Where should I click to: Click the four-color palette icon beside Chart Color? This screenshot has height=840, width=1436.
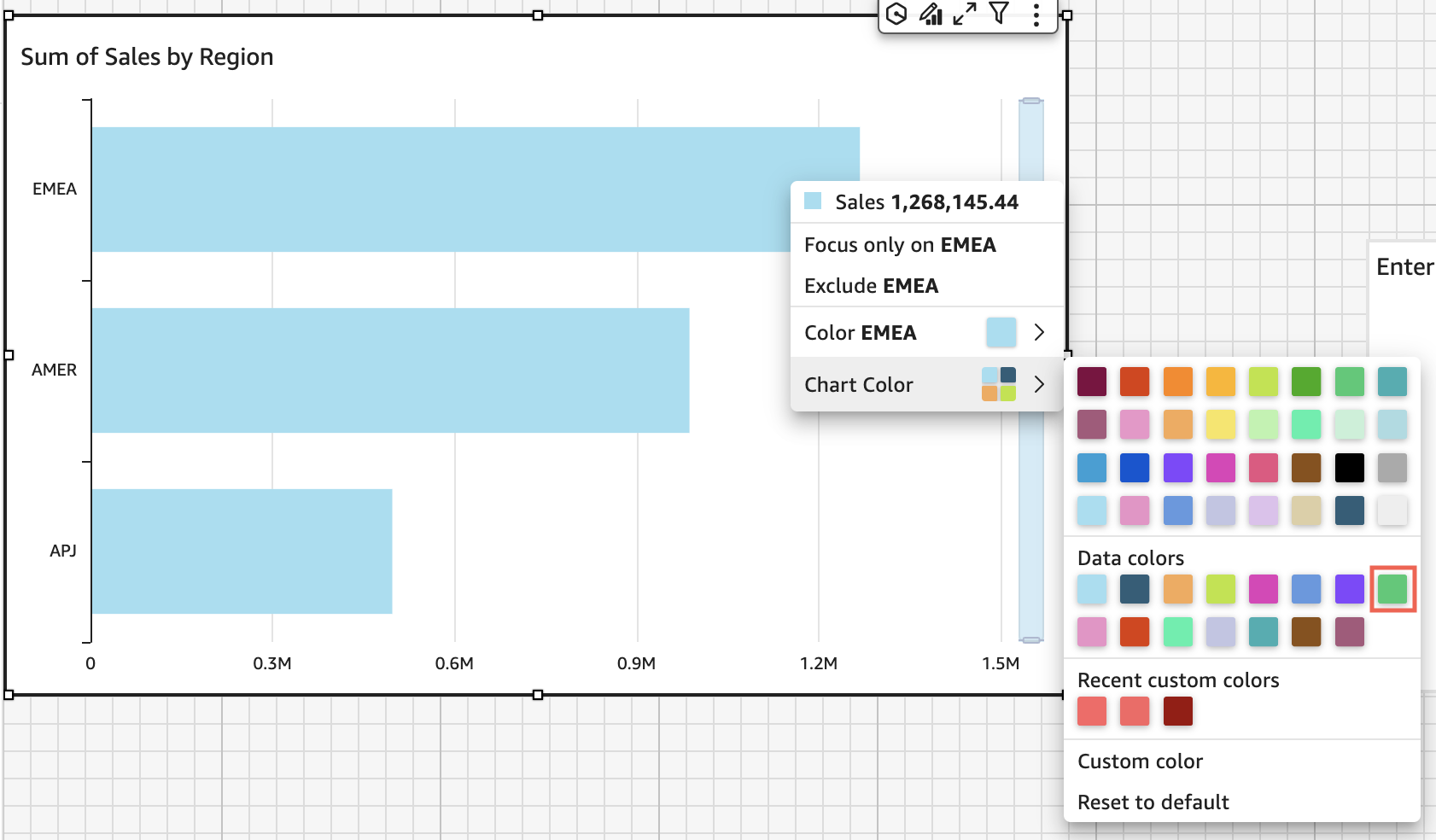tap(999, 384)
